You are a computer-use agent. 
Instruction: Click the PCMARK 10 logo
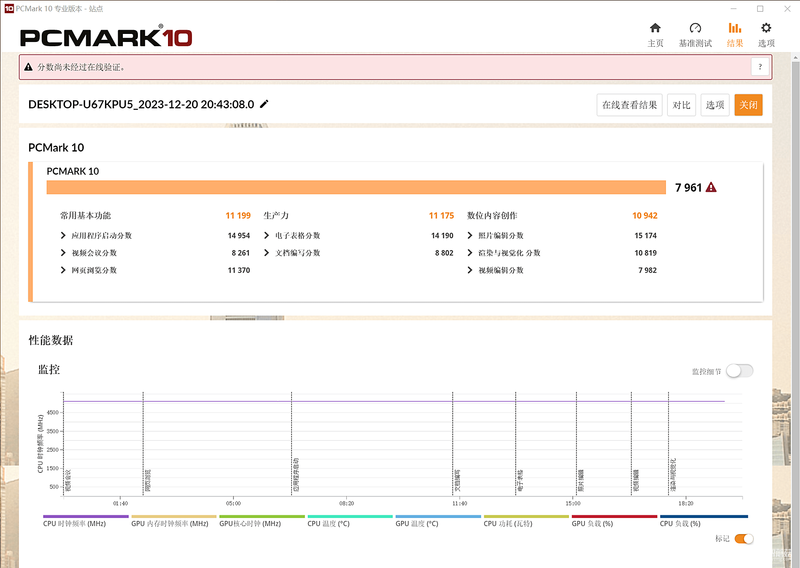tap(106, 37)
